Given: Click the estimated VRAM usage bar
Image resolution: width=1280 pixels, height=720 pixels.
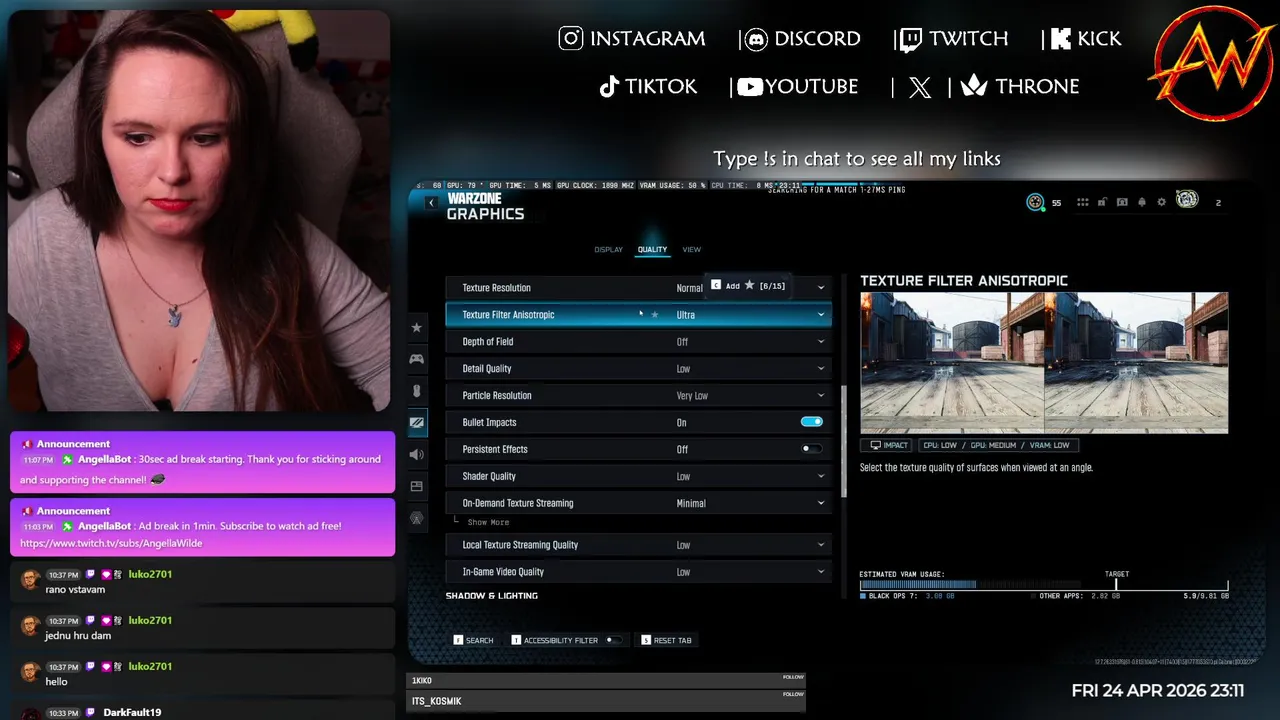Looking at the screenshot, I should pos(1044,585).
